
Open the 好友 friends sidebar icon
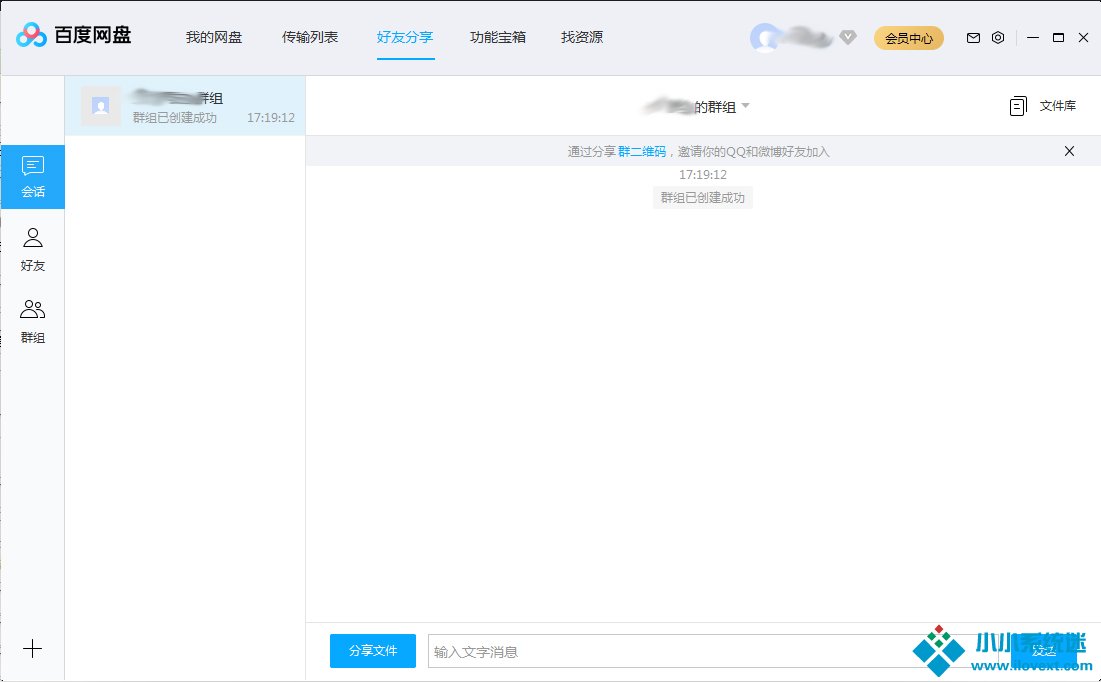33,249
